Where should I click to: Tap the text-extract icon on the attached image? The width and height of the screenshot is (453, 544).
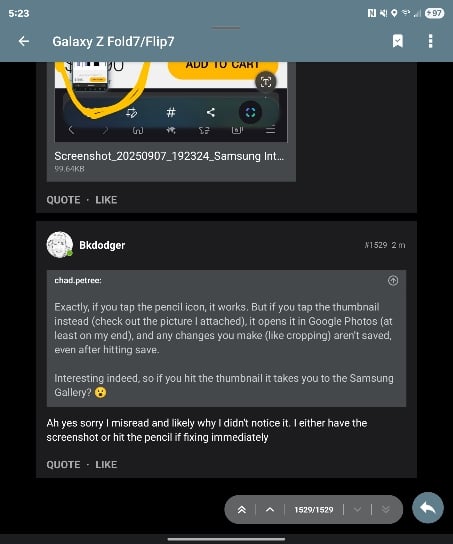coord(266,82)
